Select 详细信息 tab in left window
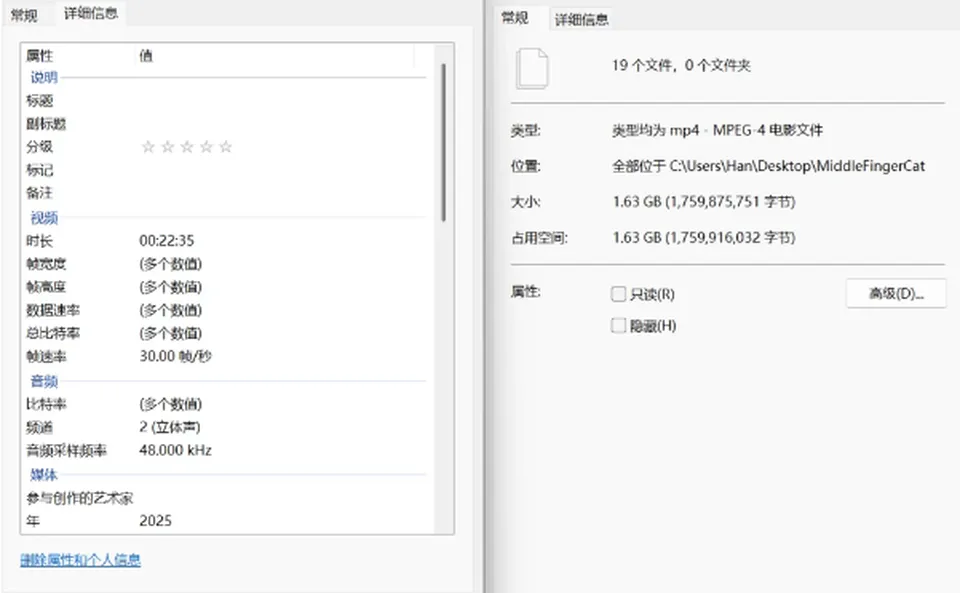This screenshot has height=593, width=960. [91, 13]
